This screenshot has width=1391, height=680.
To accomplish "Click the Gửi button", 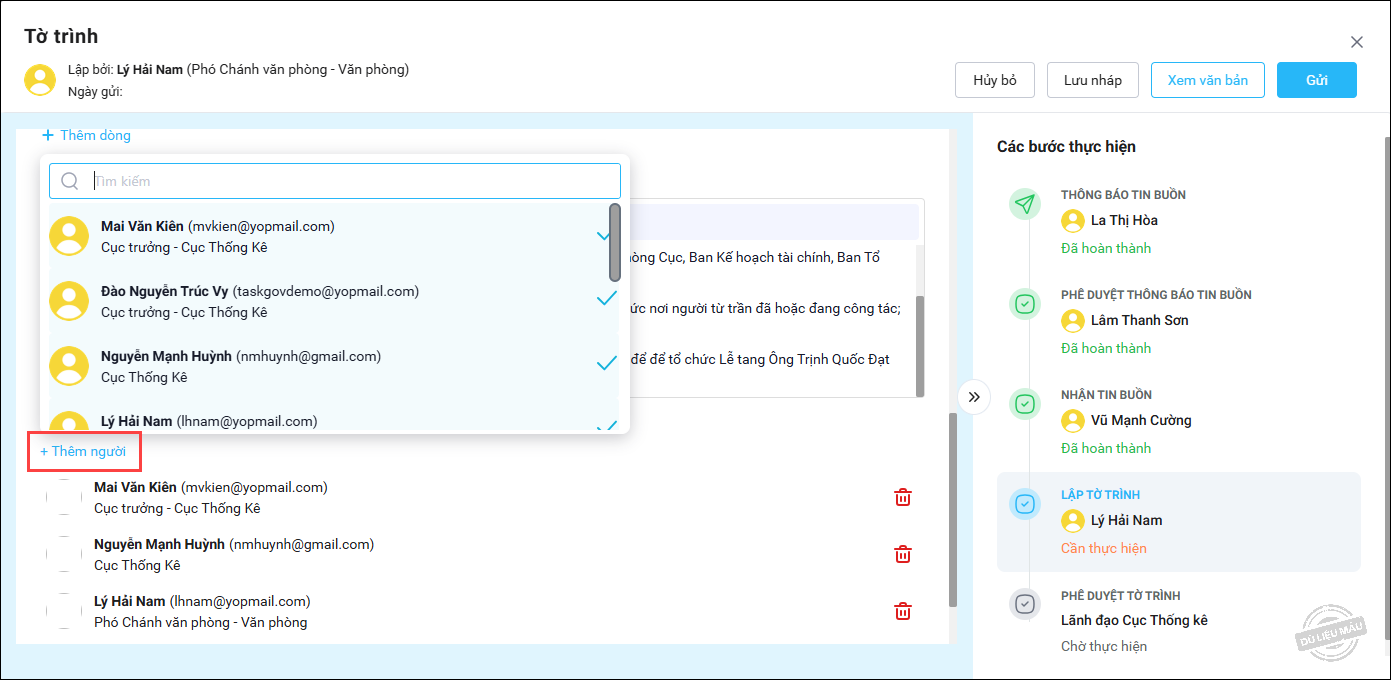I will [1316, 80].
